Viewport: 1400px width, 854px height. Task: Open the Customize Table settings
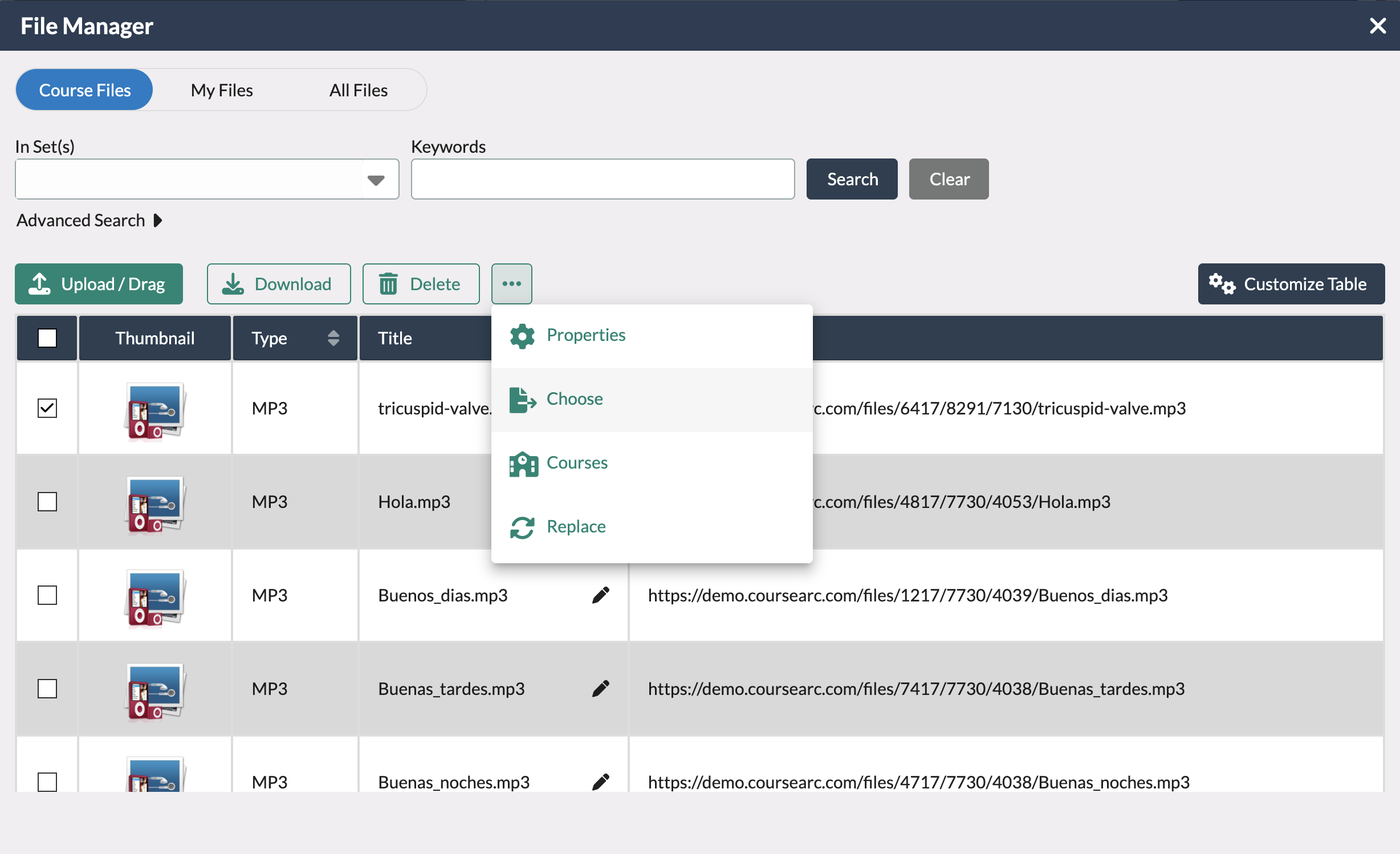coord(1291,283)
